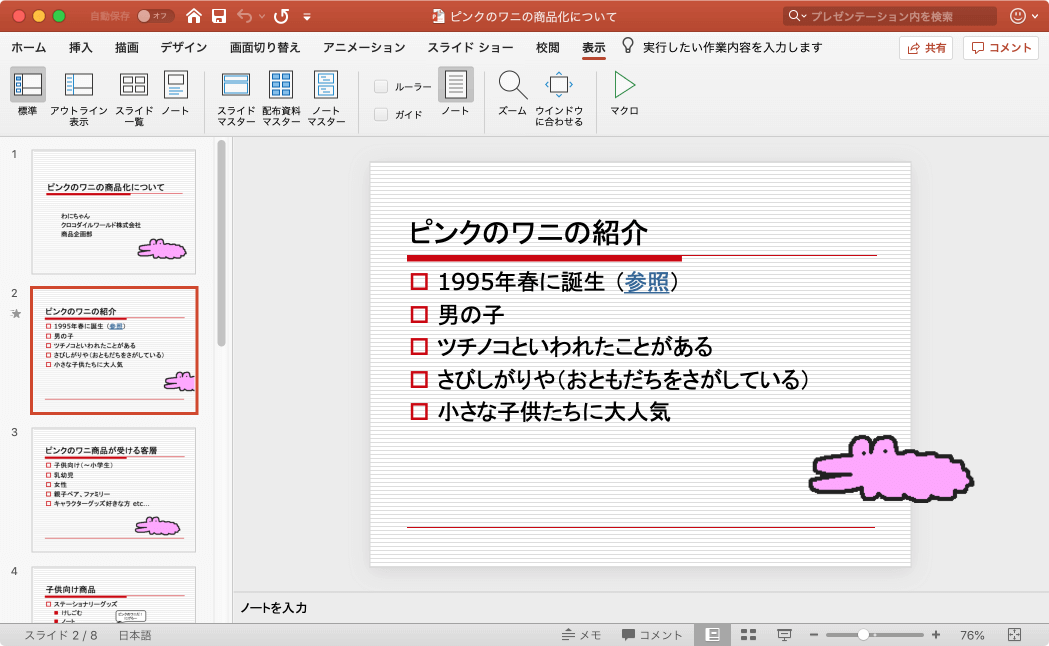
Task: Open the Transitions (画面切り替え) tab
Action: (x=265, y=47)
